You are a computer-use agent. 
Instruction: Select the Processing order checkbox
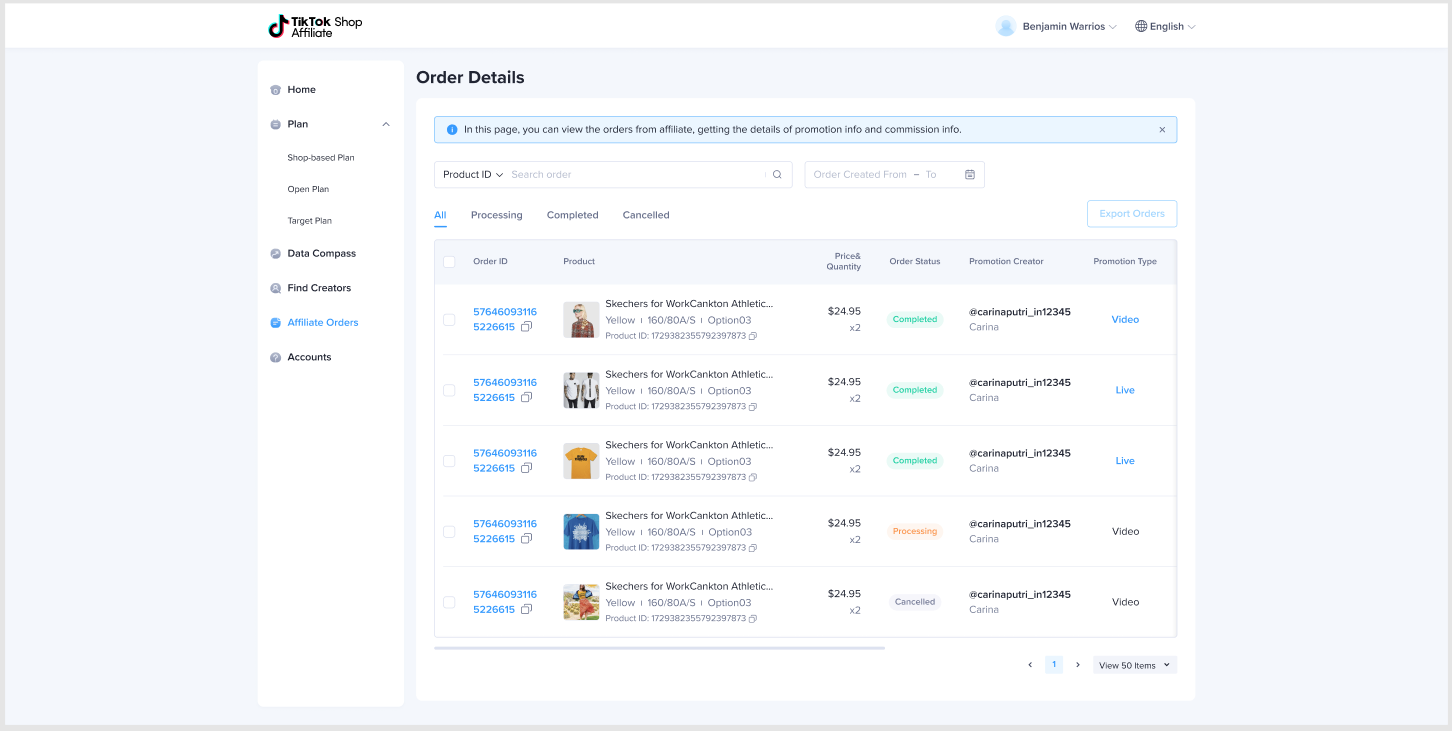[x=449, y=532]
